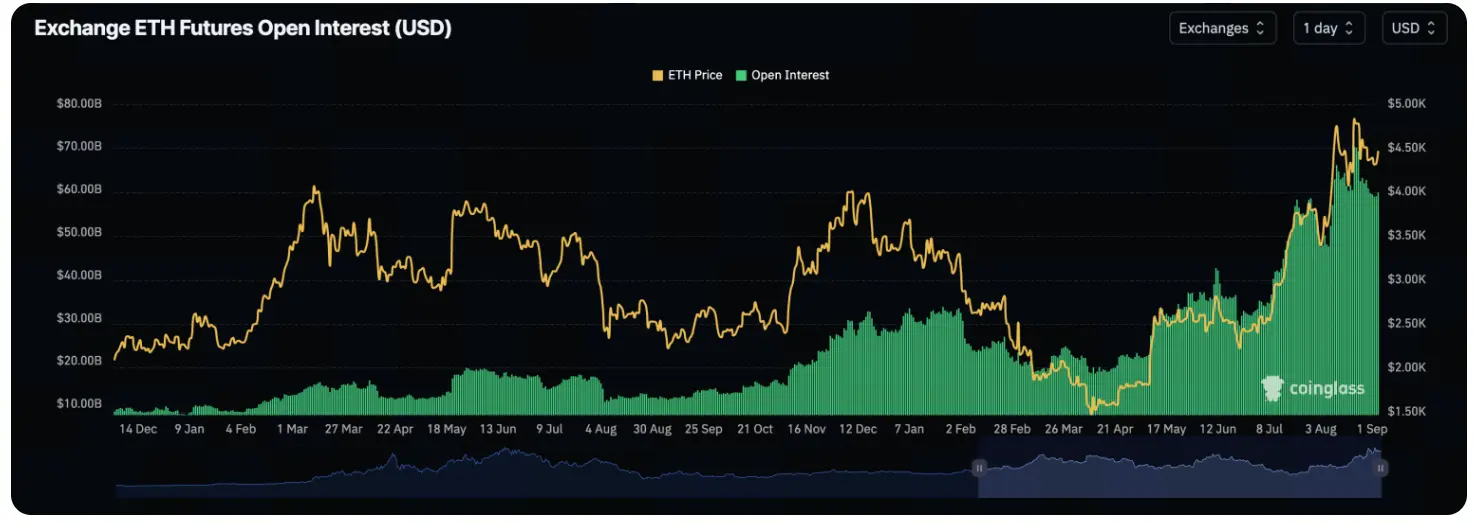
Task: Click the 2 Feb date label
Action: [x=960, y=429]
